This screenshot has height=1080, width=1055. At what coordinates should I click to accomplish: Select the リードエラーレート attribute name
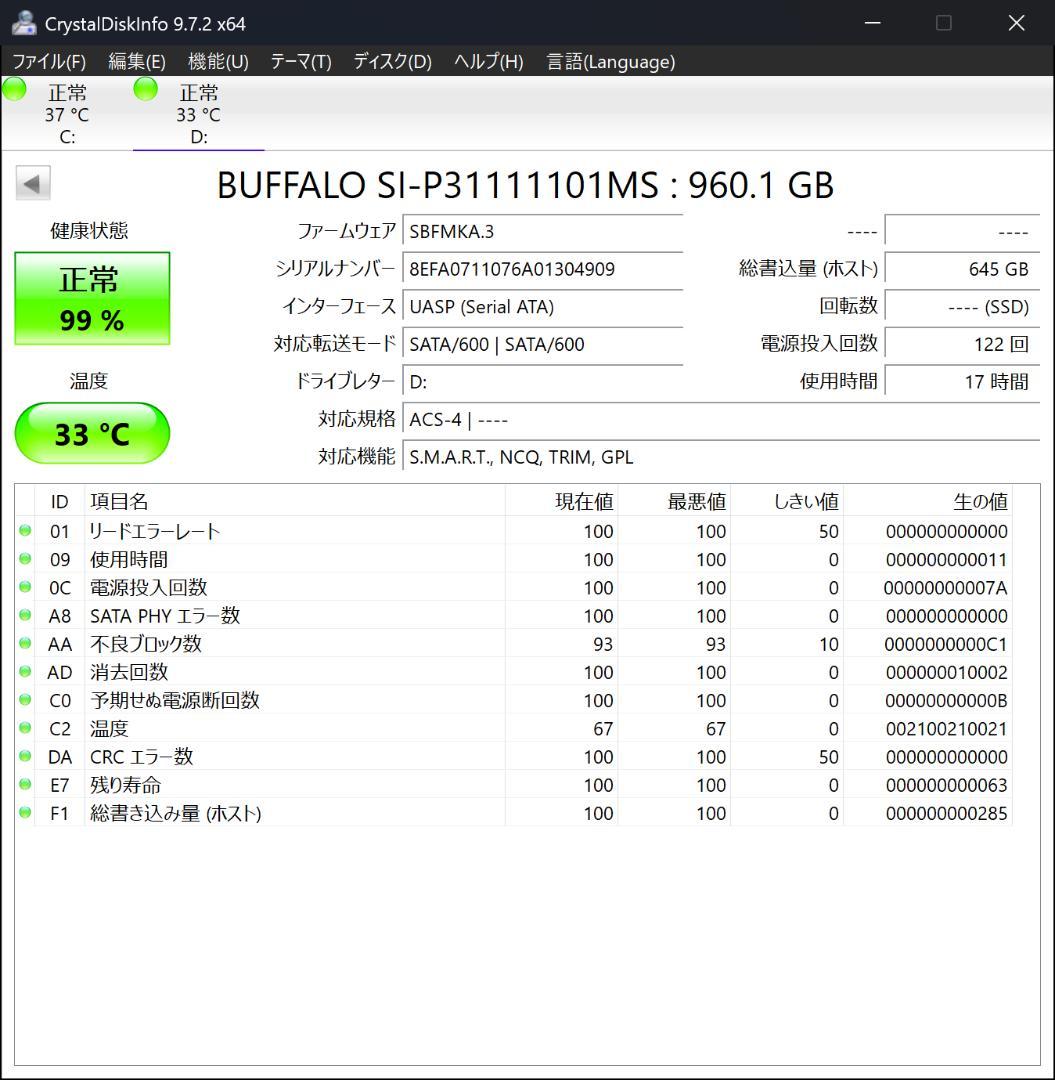click(154, 531)
